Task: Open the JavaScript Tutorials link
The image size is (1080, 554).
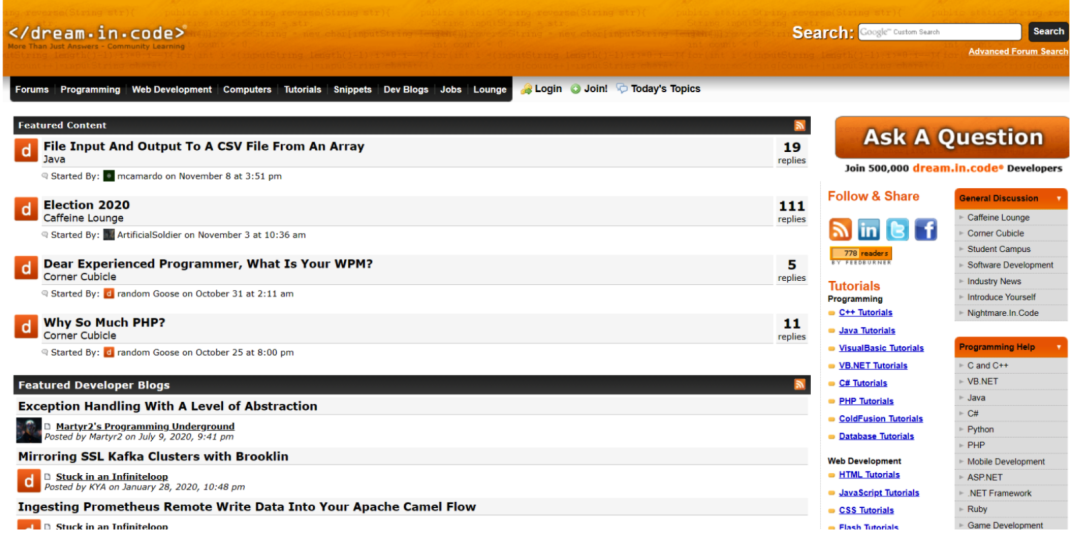Action: click(879, 493)
